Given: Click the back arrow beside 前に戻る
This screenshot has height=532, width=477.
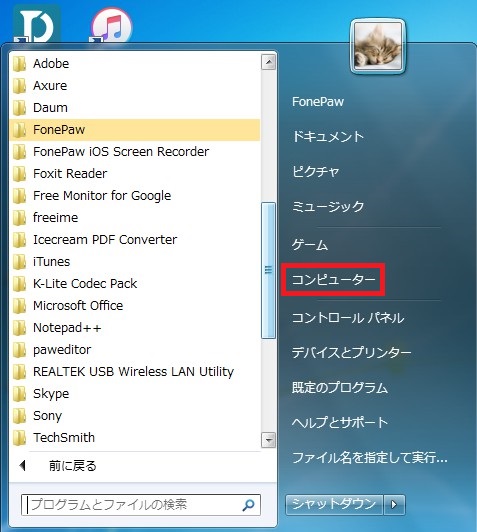Looking at the screenshot, I should (x=23, y=466).
